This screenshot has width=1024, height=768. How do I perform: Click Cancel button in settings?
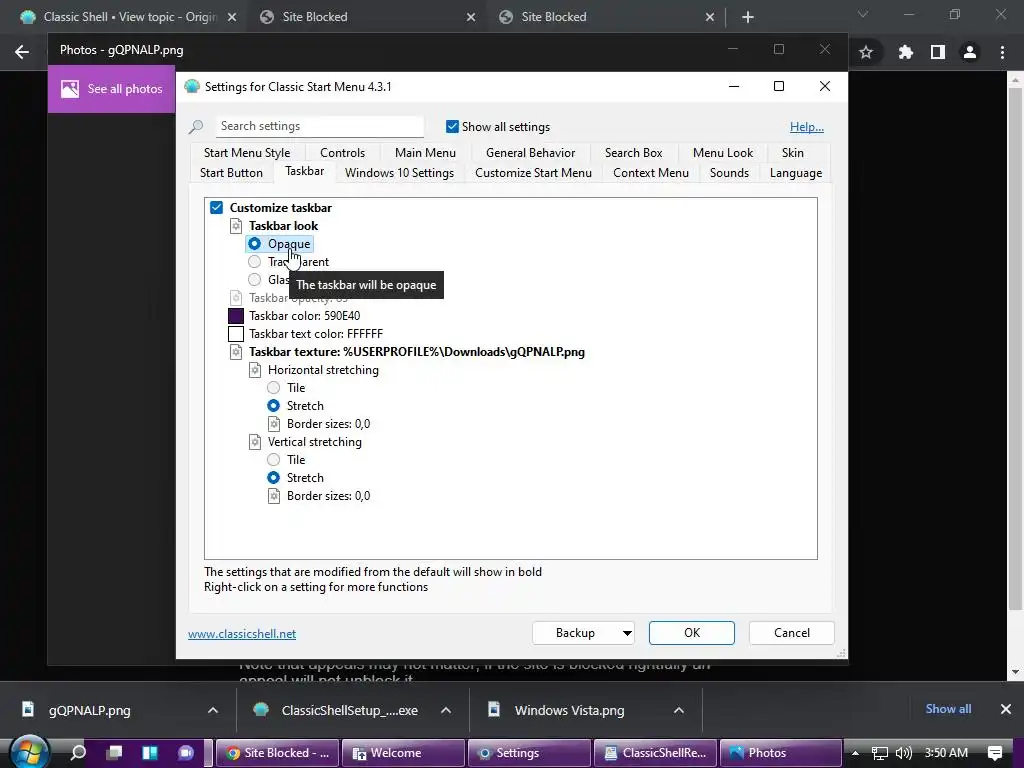click(x=792, y=633)
